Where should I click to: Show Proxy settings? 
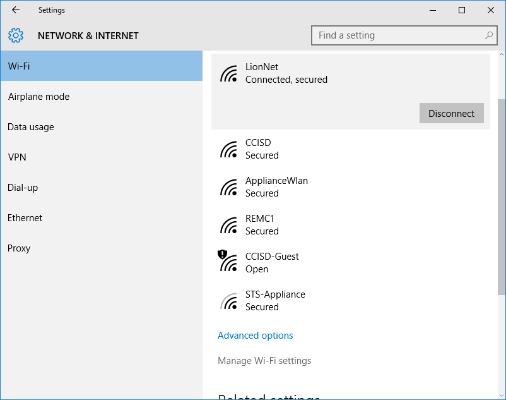(x=101, y=248)
